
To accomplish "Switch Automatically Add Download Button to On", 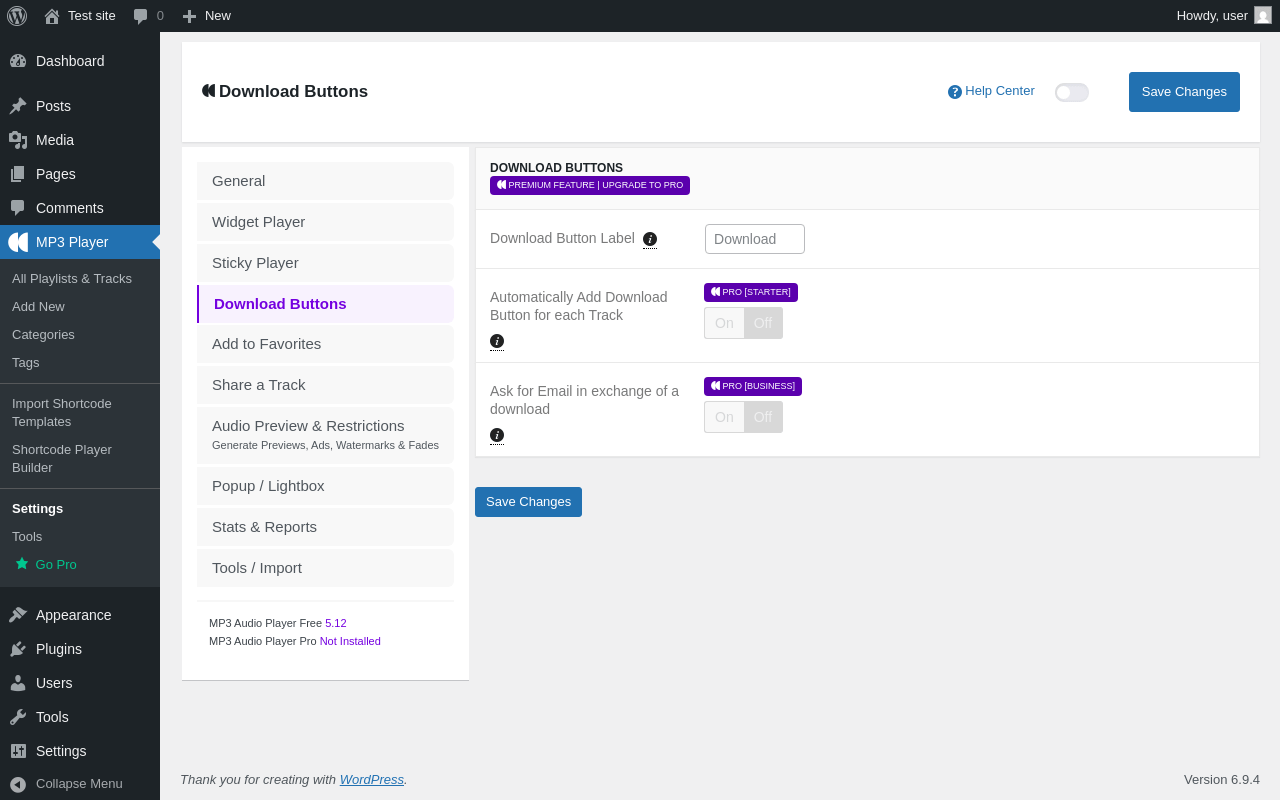I will pos(724,323).
